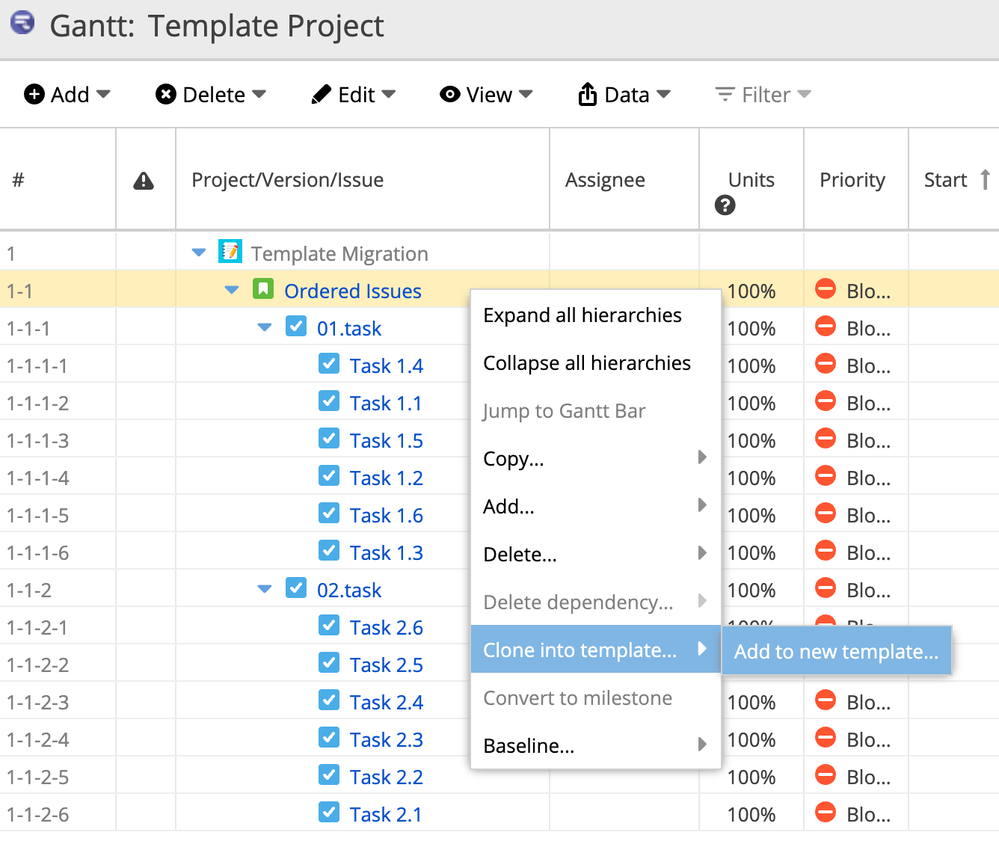
Task: Open the Data dropdown menu
Action: coord(624,94)
